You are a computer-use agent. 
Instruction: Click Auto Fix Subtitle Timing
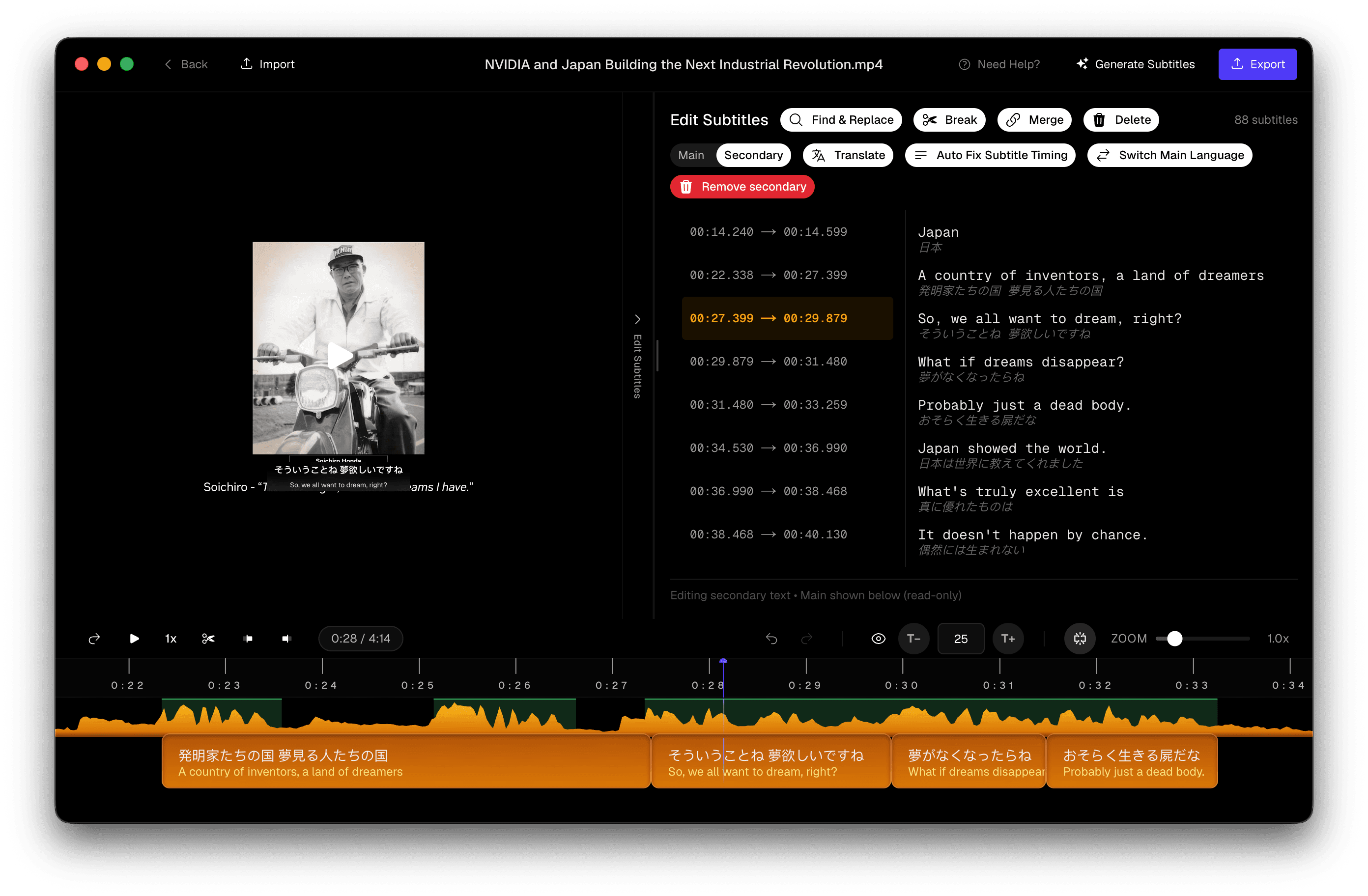tap(990, 155)
